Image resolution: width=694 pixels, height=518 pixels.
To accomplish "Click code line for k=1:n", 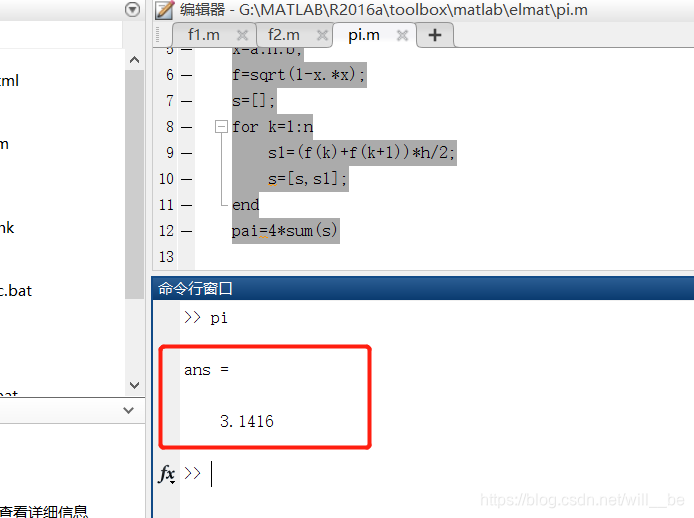I will (x=272, y=127).
